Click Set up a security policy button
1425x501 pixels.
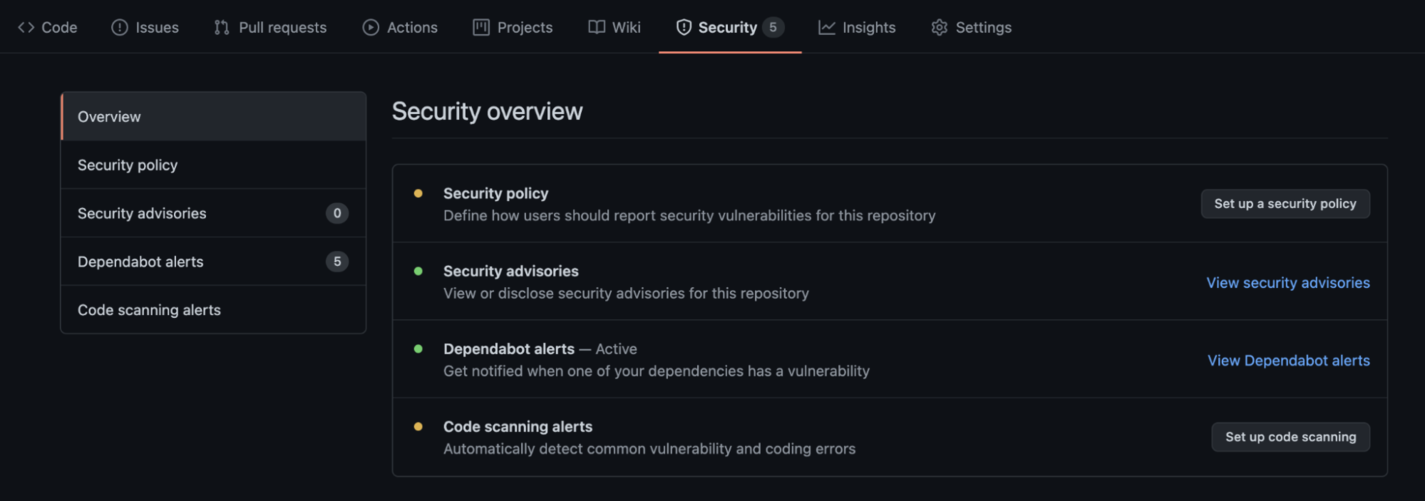(x=1285, y=204)
